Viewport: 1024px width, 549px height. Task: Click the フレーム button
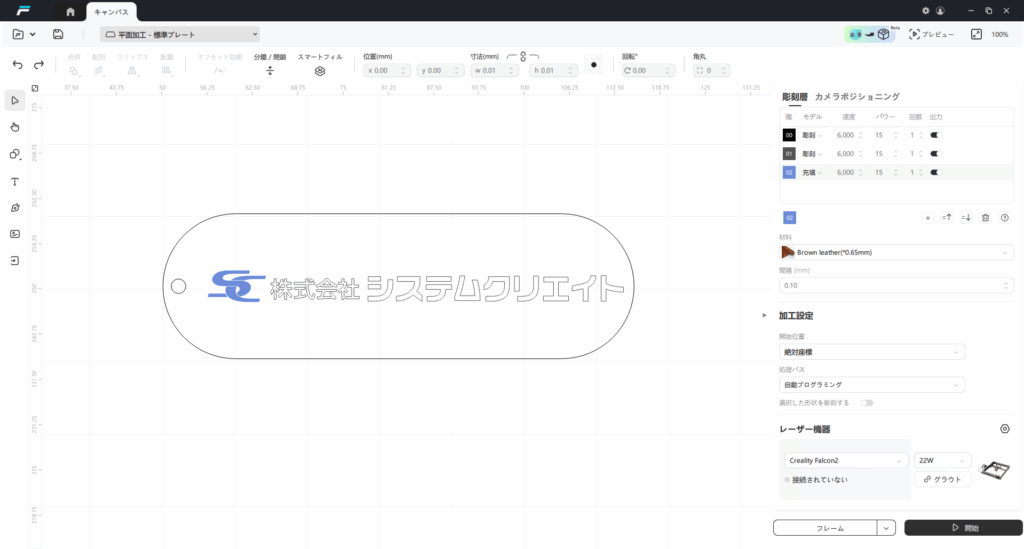[x=825, y=527]
